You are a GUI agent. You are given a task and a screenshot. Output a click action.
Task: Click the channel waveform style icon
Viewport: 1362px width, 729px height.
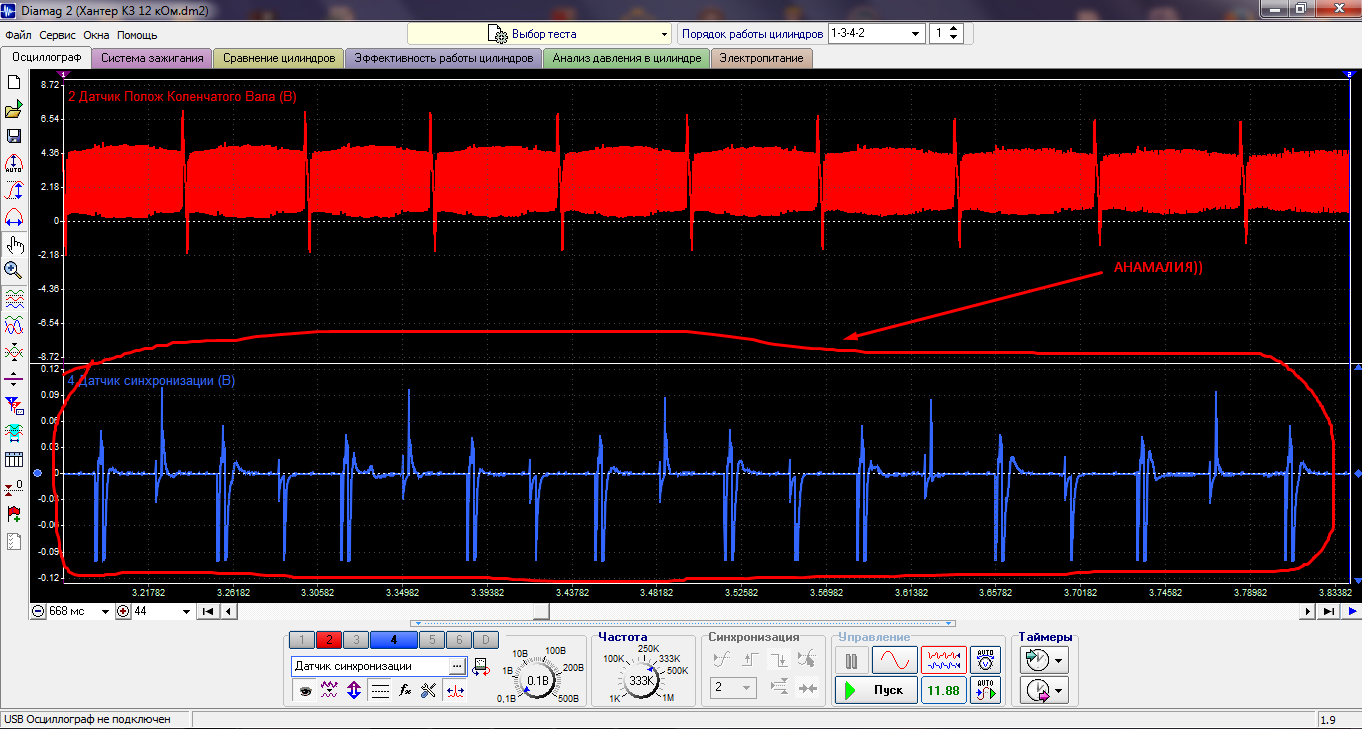(328, 689)
